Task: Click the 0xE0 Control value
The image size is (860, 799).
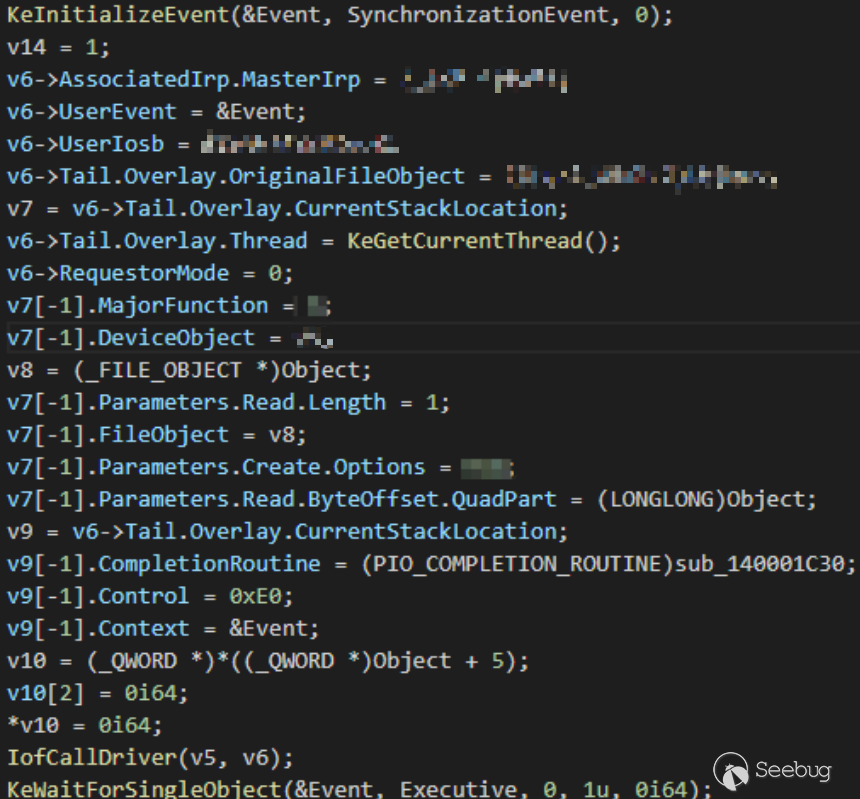Action: [x=255, y=597]
